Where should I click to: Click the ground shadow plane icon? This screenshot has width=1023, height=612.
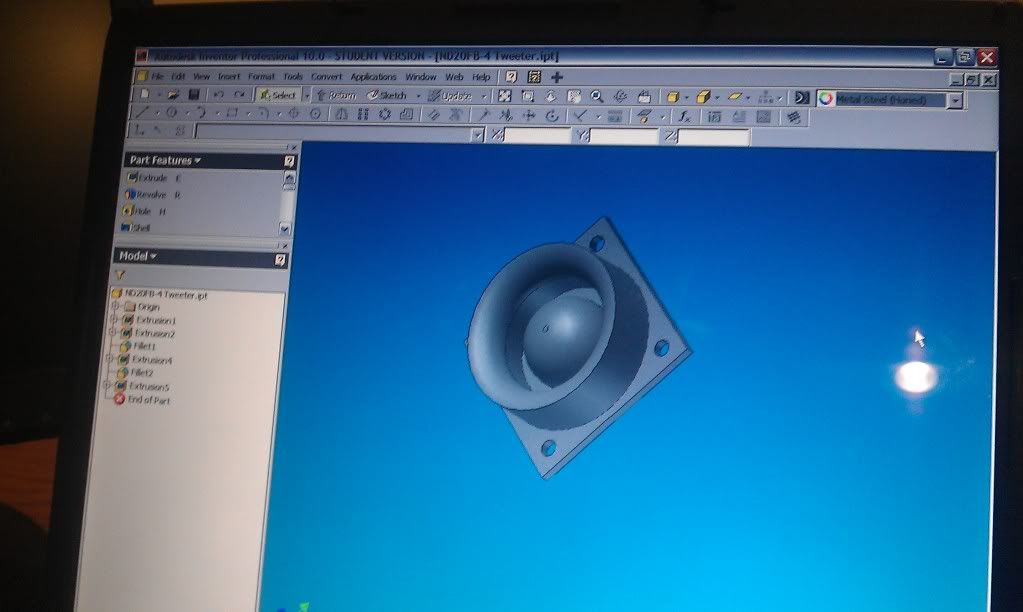coord(735,97)
